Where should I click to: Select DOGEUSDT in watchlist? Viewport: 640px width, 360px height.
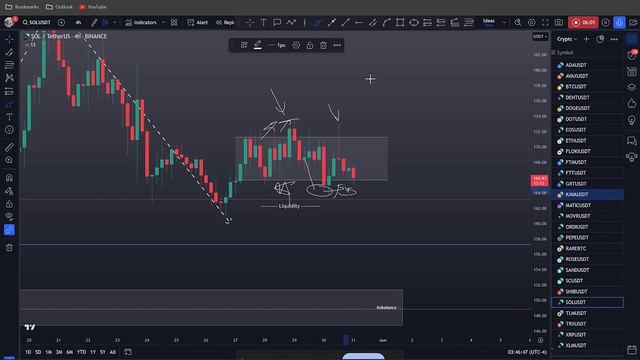click(x=588, y=108)
